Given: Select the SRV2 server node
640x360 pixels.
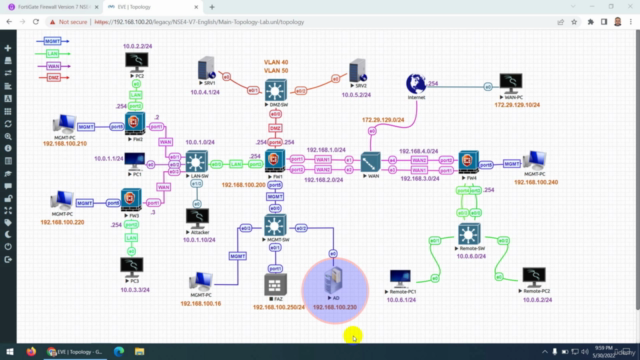Looking at the screenshot, I should [x=358, y=71].
